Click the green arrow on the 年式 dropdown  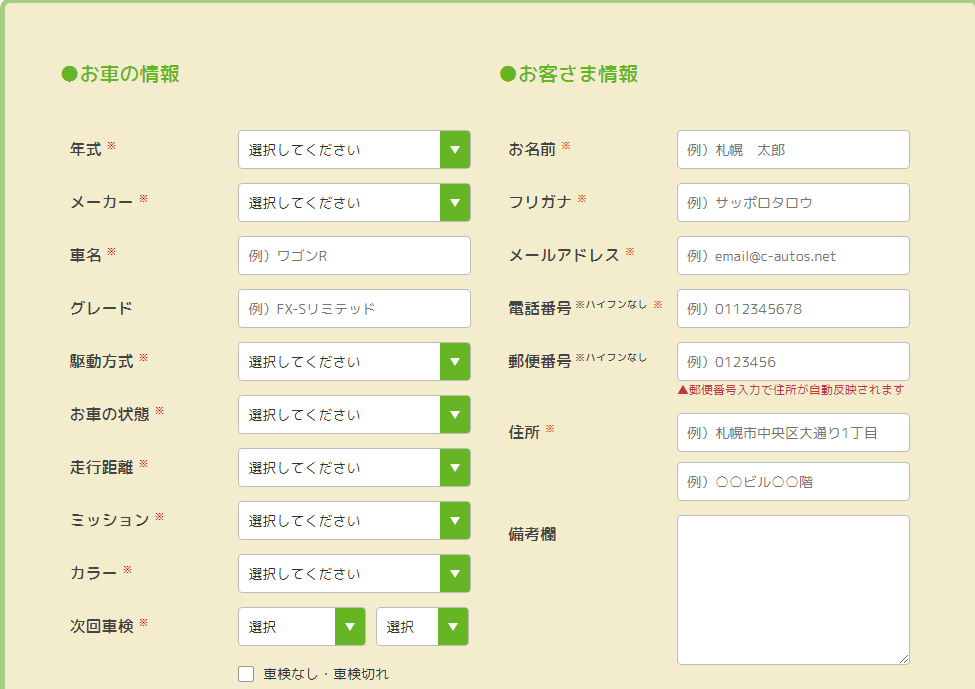tap(456, 149)
